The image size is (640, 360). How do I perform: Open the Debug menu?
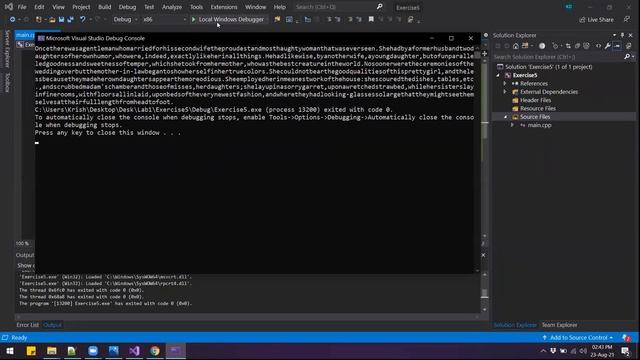(x=127, y=7)
